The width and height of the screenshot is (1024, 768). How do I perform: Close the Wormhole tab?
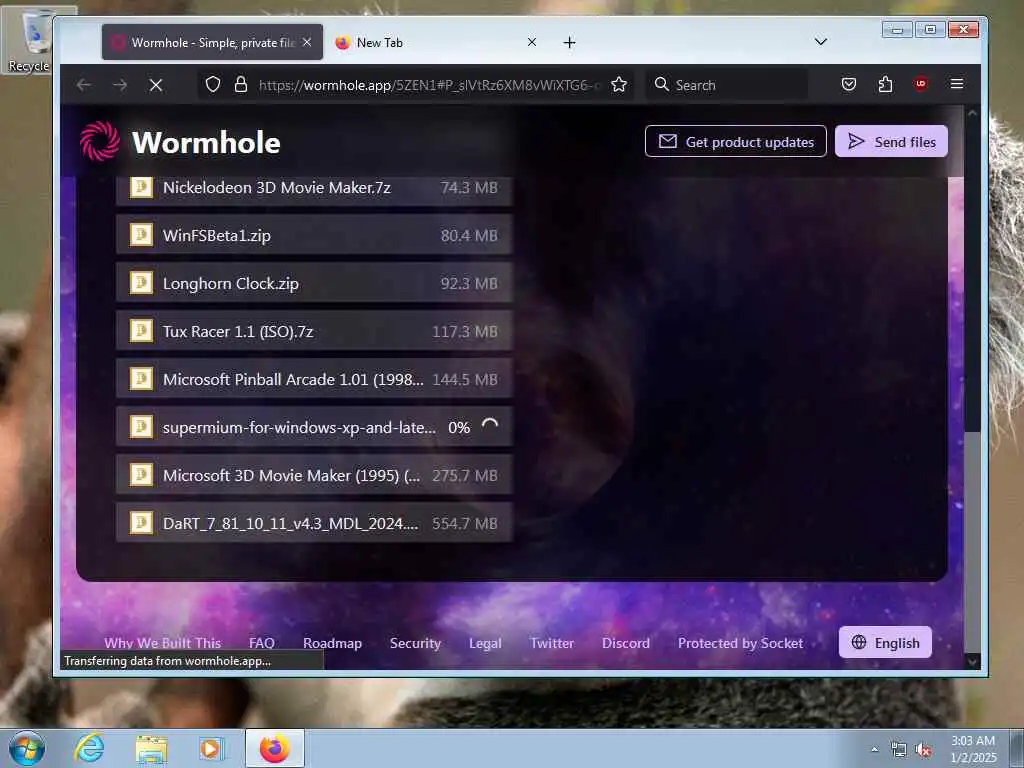307,42
